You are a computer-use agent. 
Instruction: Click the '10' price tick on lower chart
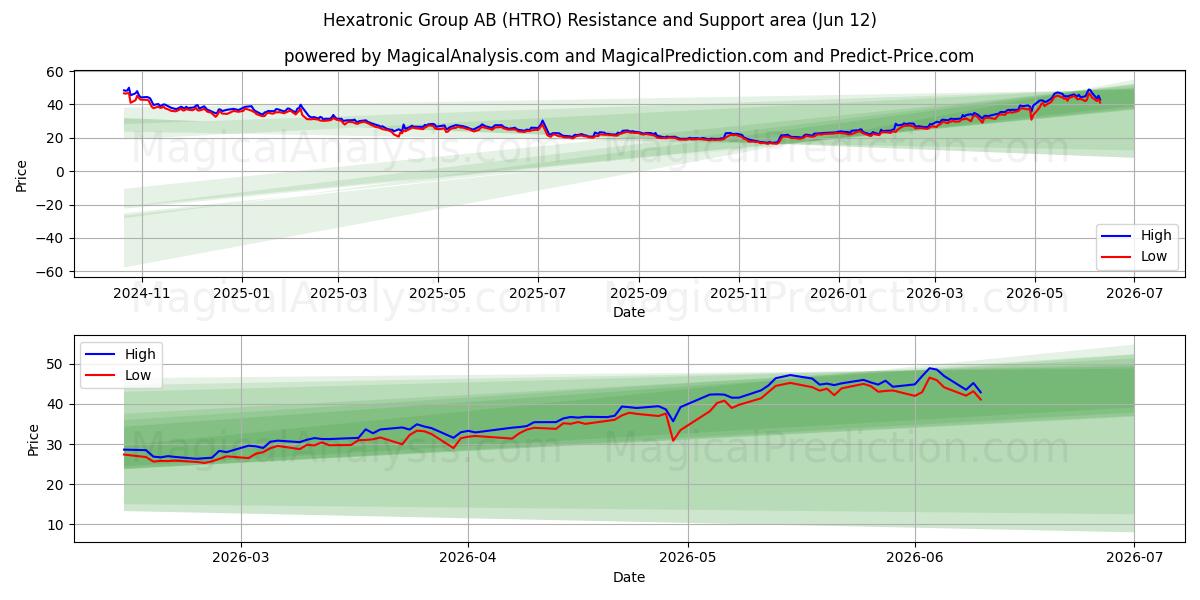point(55,525)
